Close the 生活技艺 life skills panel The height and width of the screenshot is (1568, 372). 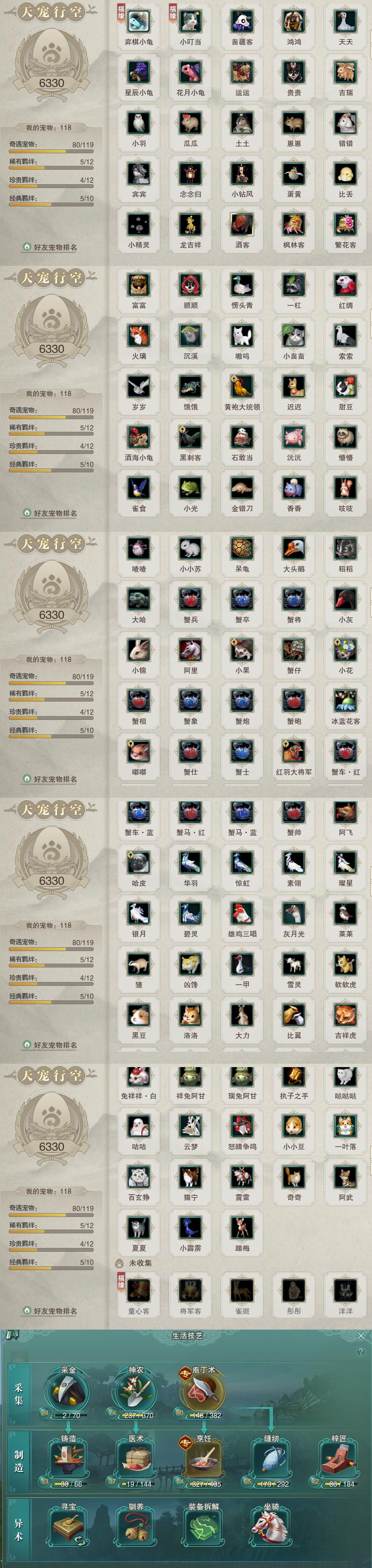[x=361, y=1335]
